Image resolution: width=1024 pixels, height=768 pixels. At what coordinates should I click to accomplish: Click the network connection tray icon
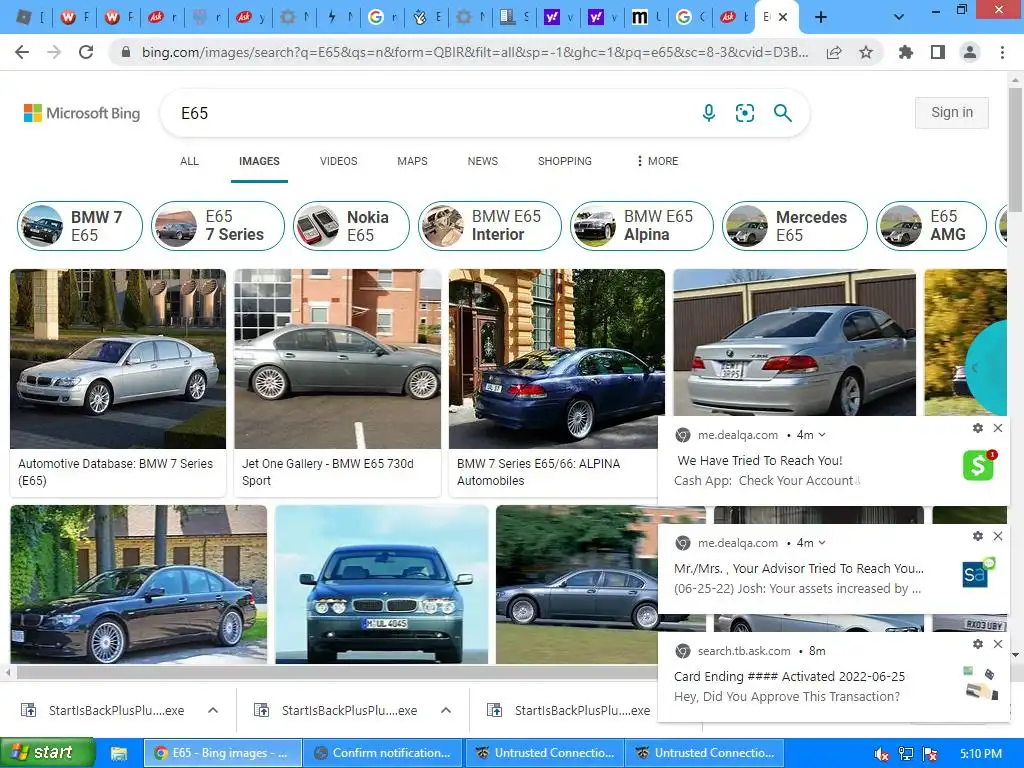coord(906,754)
